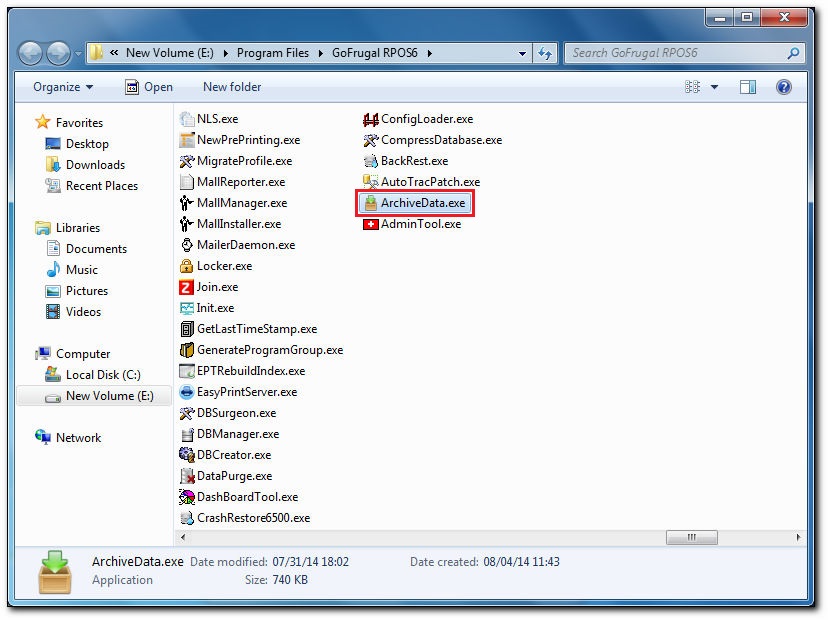The height and width of the screenshot is (620, 828).
Task: Click the EasyPrintServer.exe printer icon
Action: pos(187,392)
